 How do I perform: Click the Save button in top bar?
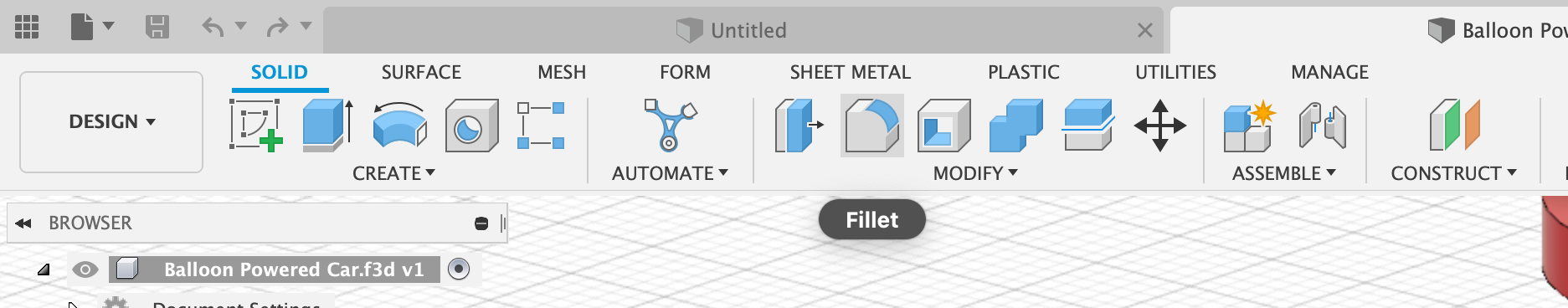157,27
